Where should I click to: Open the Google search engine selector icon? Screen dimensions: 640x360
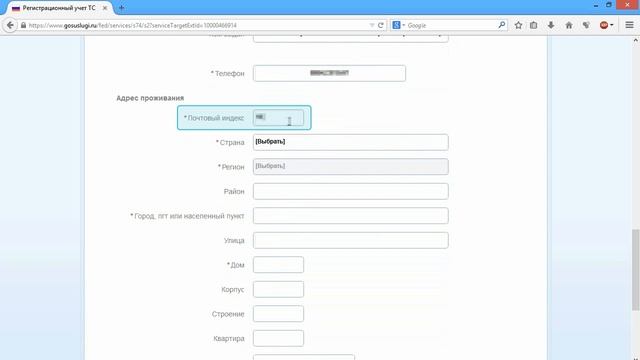tap(396, 25)
